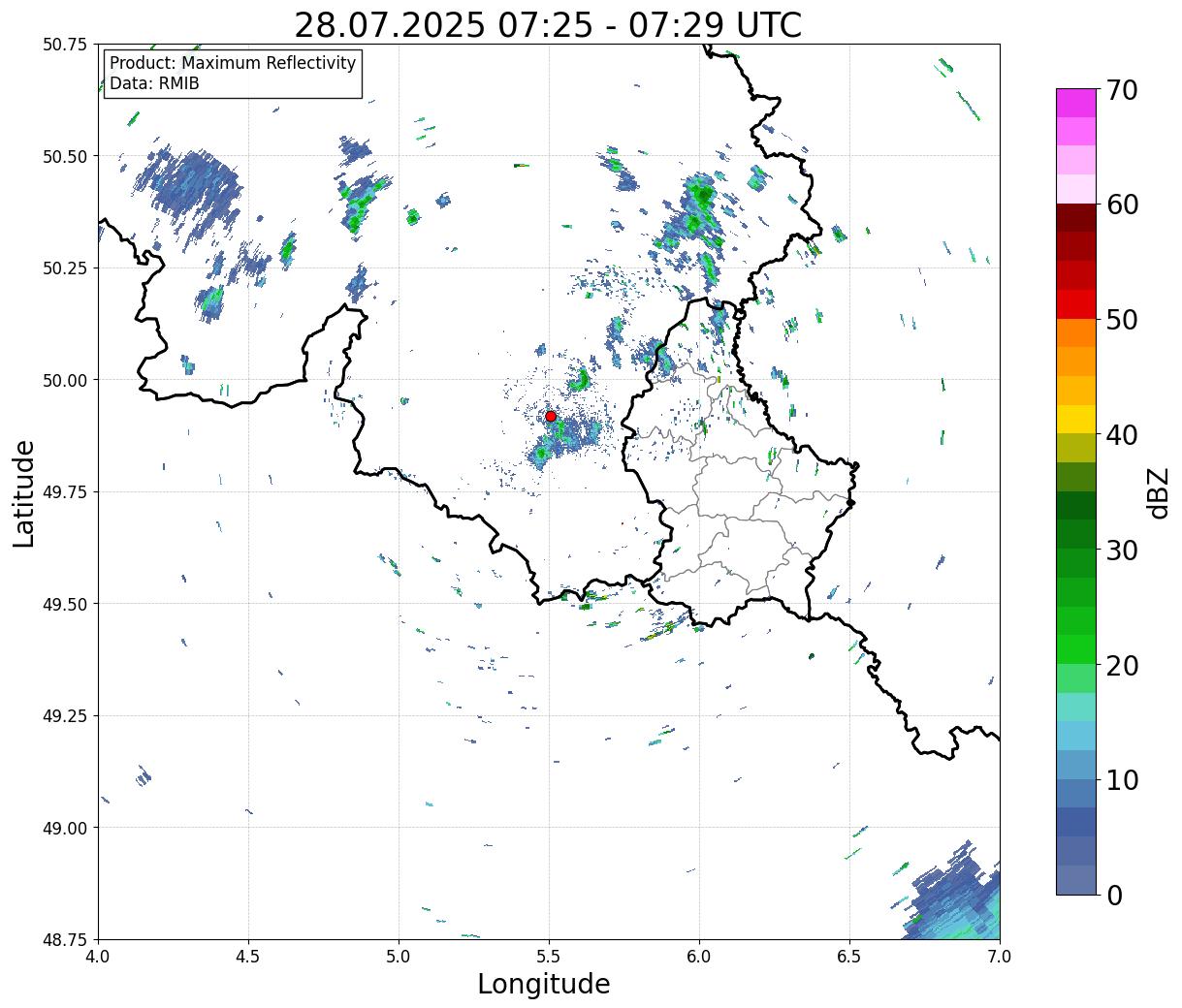
Task: Click the yellow 40 dBZ colorbar segment
Action: click(1076, 420)
